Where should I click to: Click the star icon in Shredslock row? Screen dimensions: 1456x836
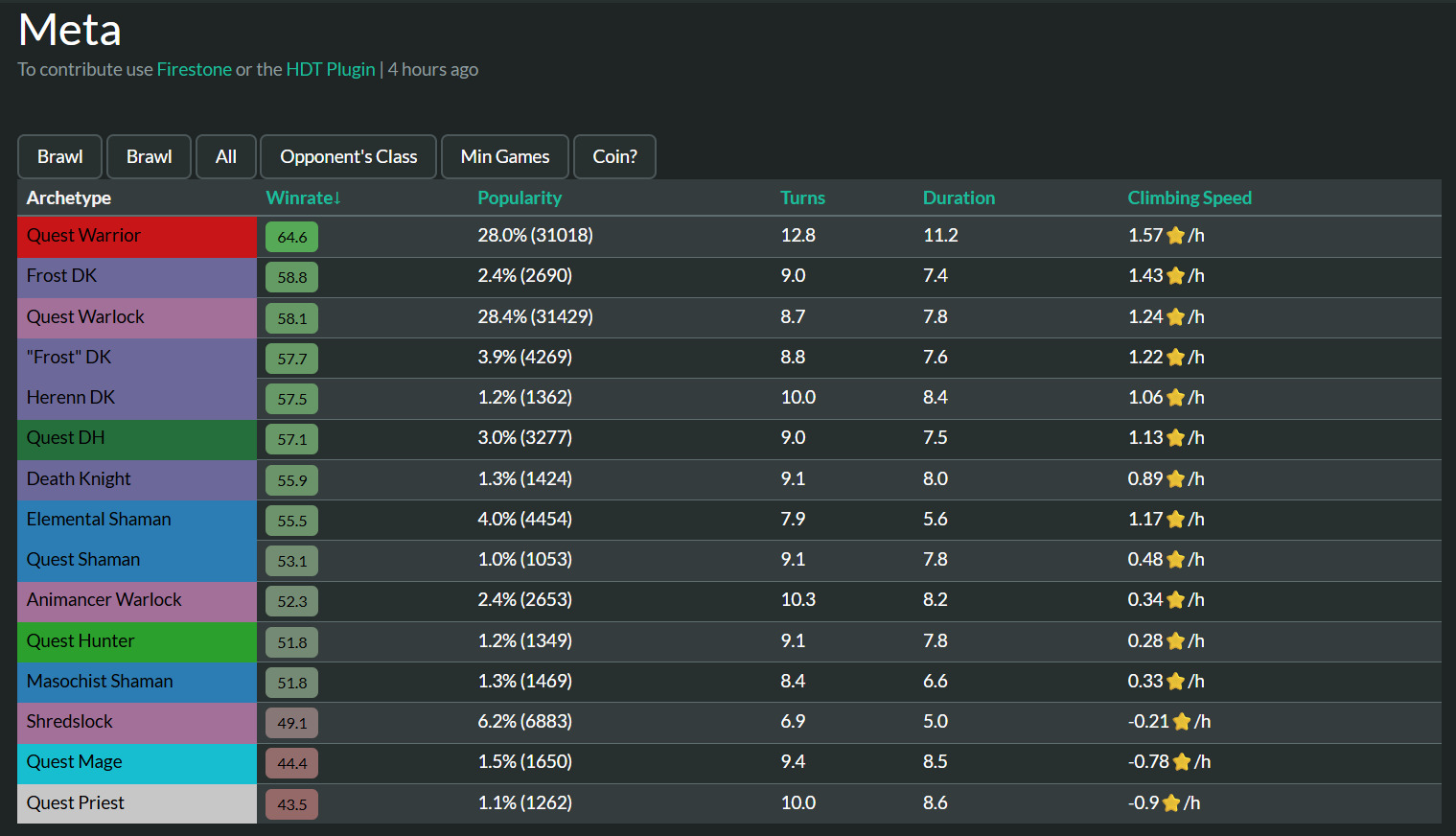(1182, 722)
